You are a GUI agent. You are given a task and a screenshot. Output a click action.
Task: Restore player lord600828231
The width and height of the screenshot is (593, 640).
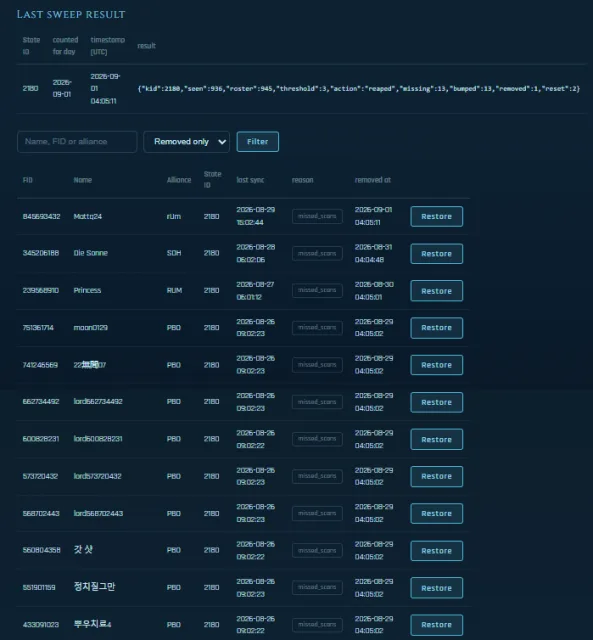pyautogui.click(x=437, y=439)
